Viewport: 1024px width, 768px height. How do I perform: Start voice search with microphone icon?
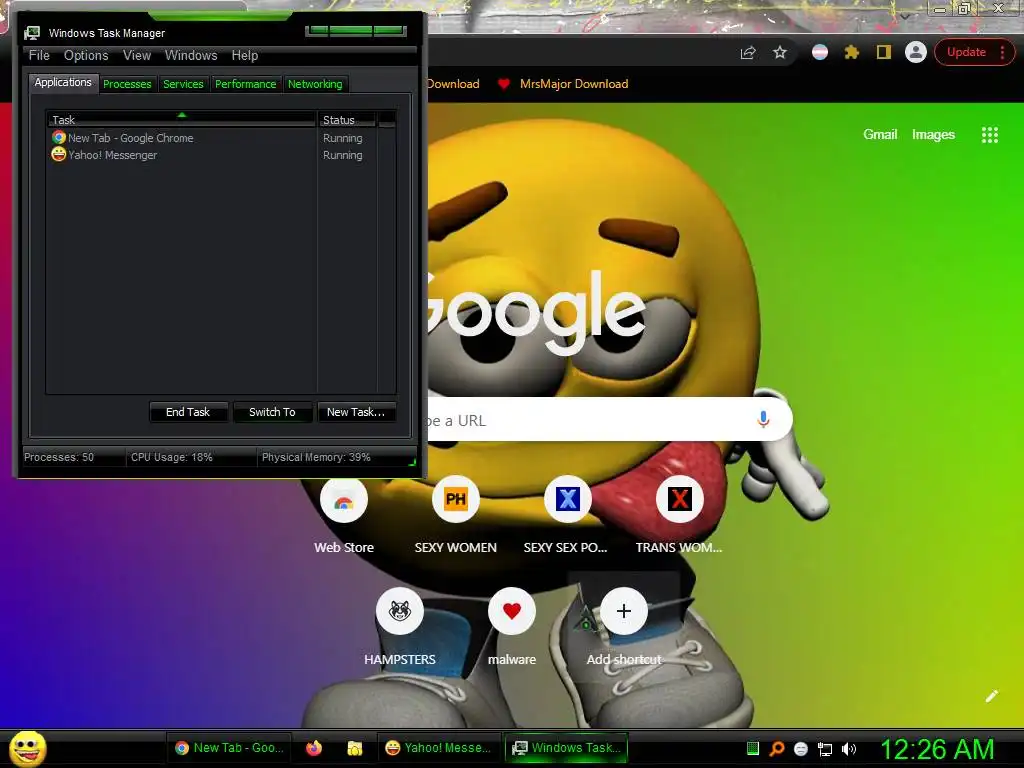coord(763,419)
